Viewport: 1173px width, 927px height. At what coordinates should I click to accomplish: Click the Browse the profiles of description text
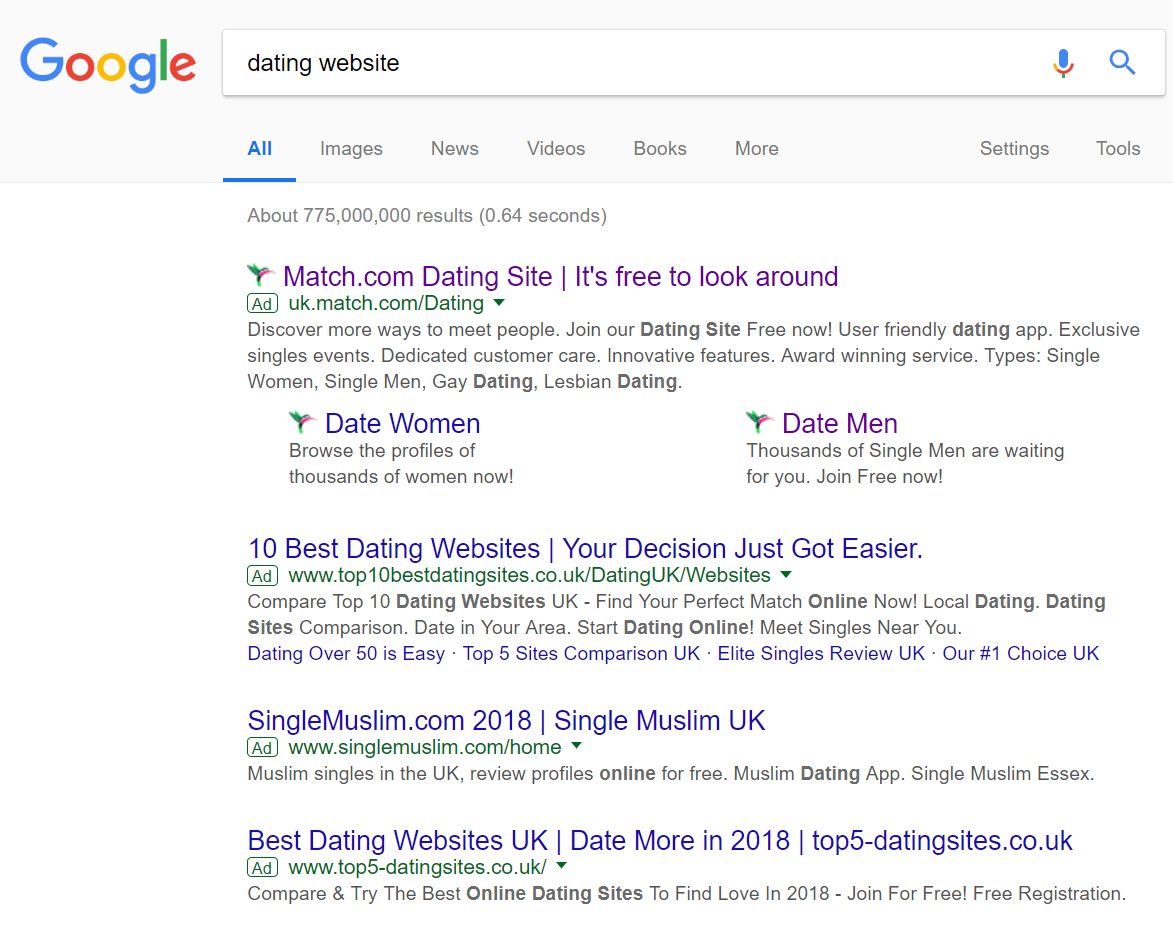(401, 463)
